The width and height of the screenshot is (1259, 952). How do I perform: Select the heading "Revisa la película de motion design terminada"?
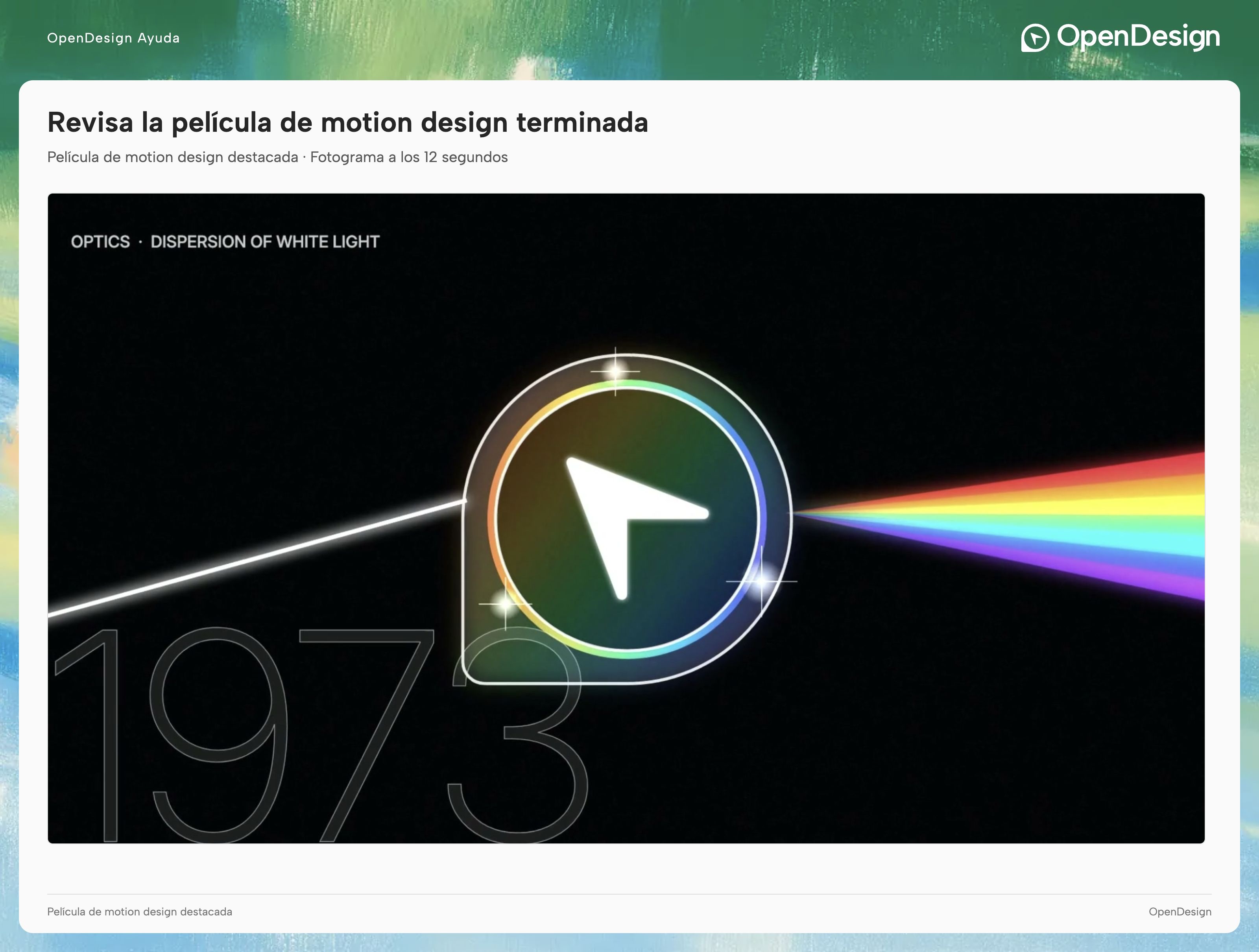(x=348, y=122)
